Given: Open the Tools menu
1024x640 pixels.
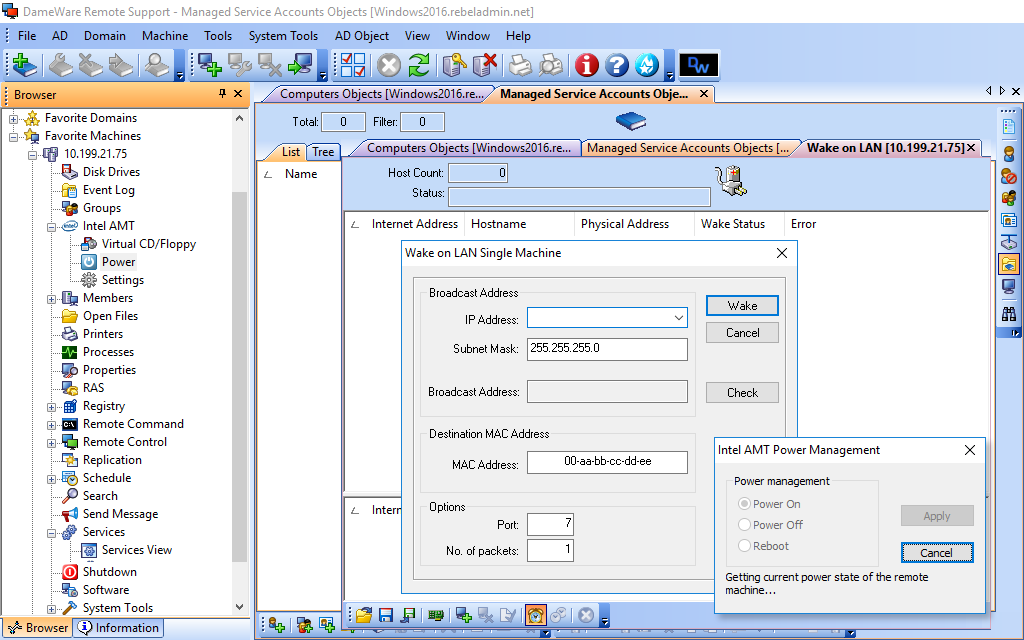Looking at the screenshot, I should 218,35.
